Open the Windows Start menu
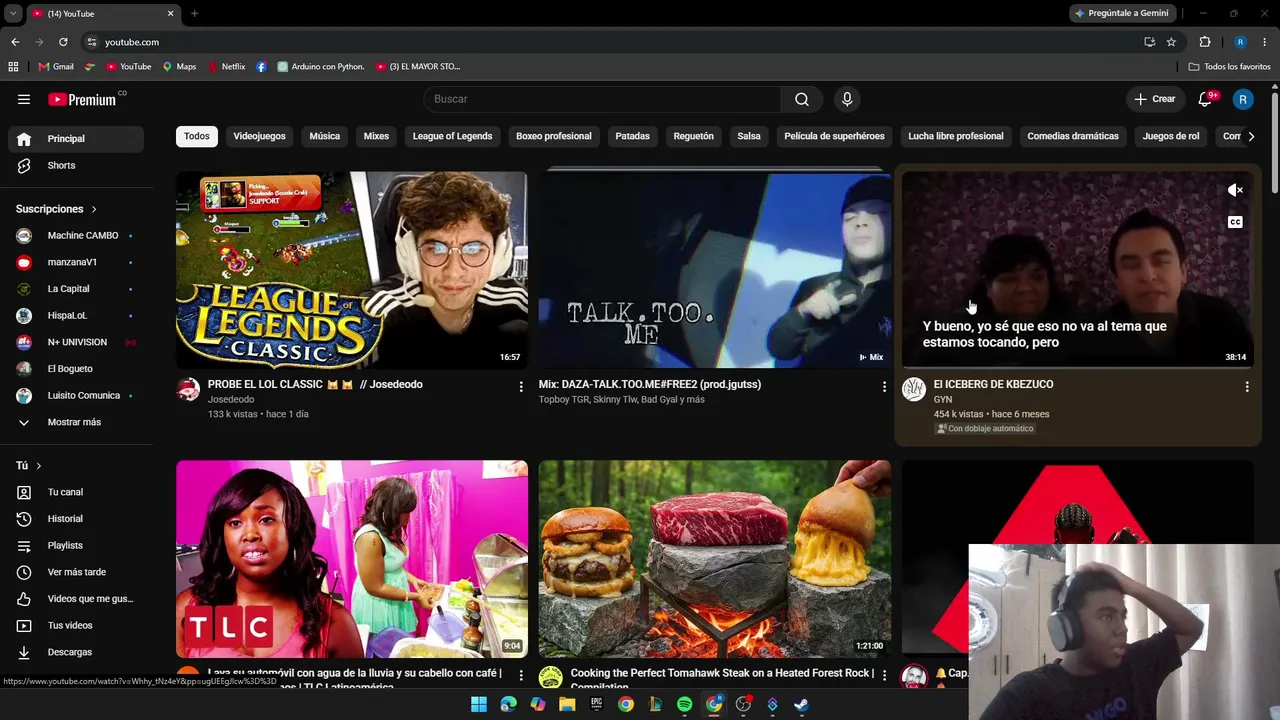This screenshot has width=1280, height=720. pos(479,704)
